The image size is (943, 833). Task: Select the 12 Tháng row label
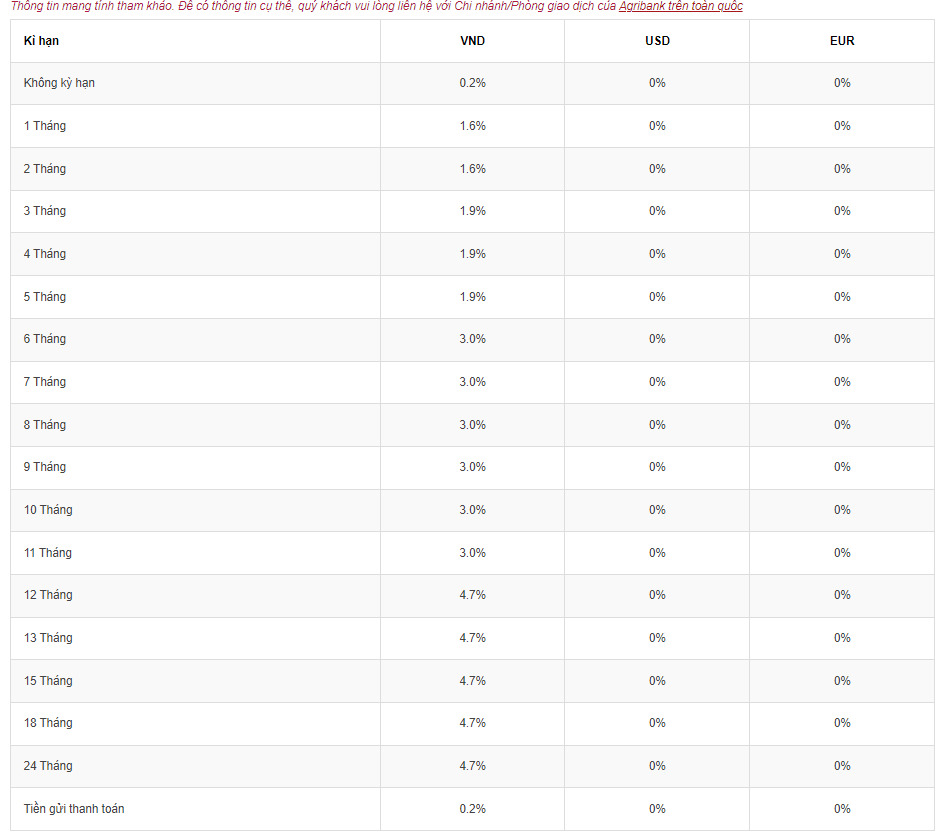coord(48,595)
